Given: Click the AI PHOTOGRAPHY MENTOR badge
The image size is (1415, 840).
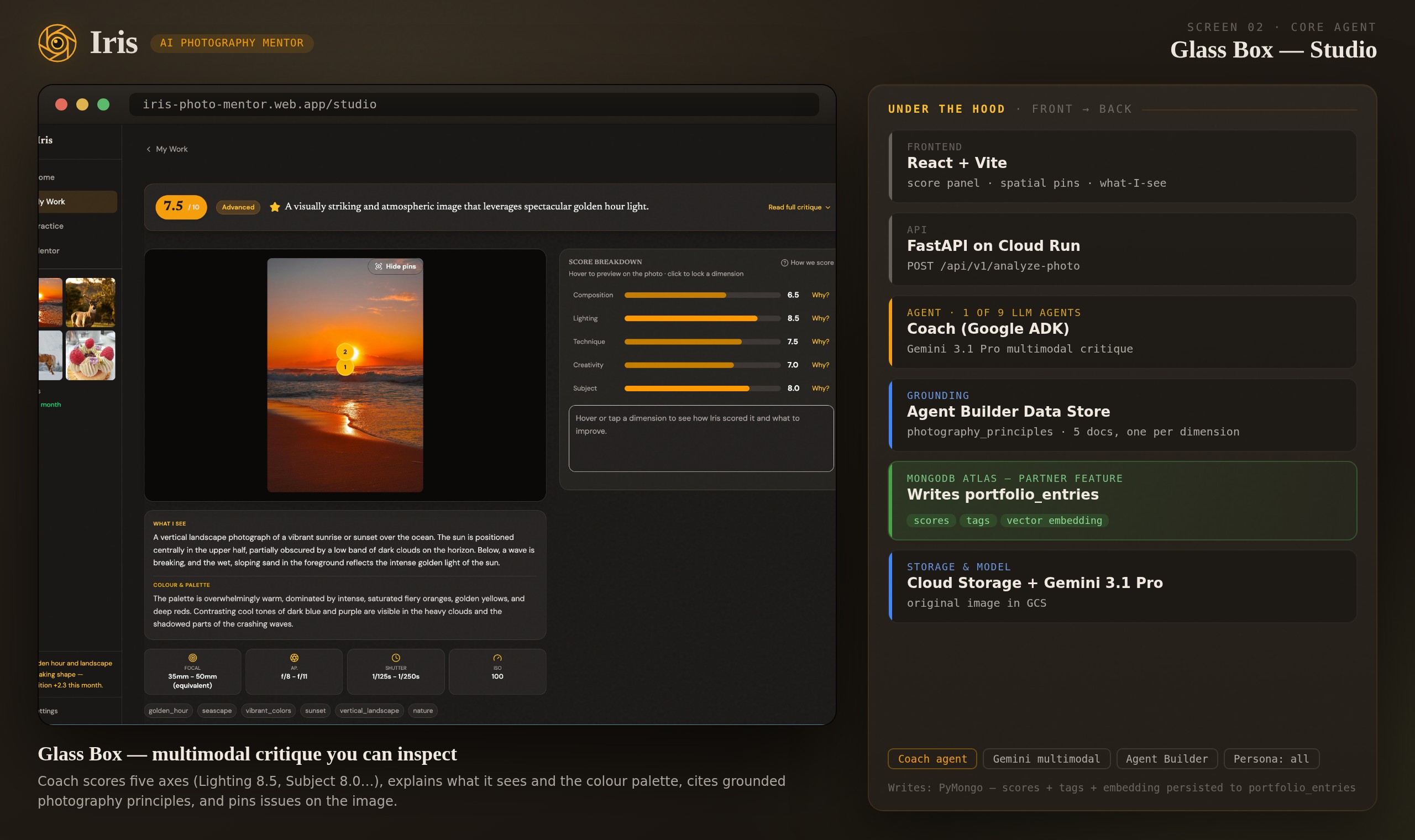Looking at the screenshot, I should point(232,43).
